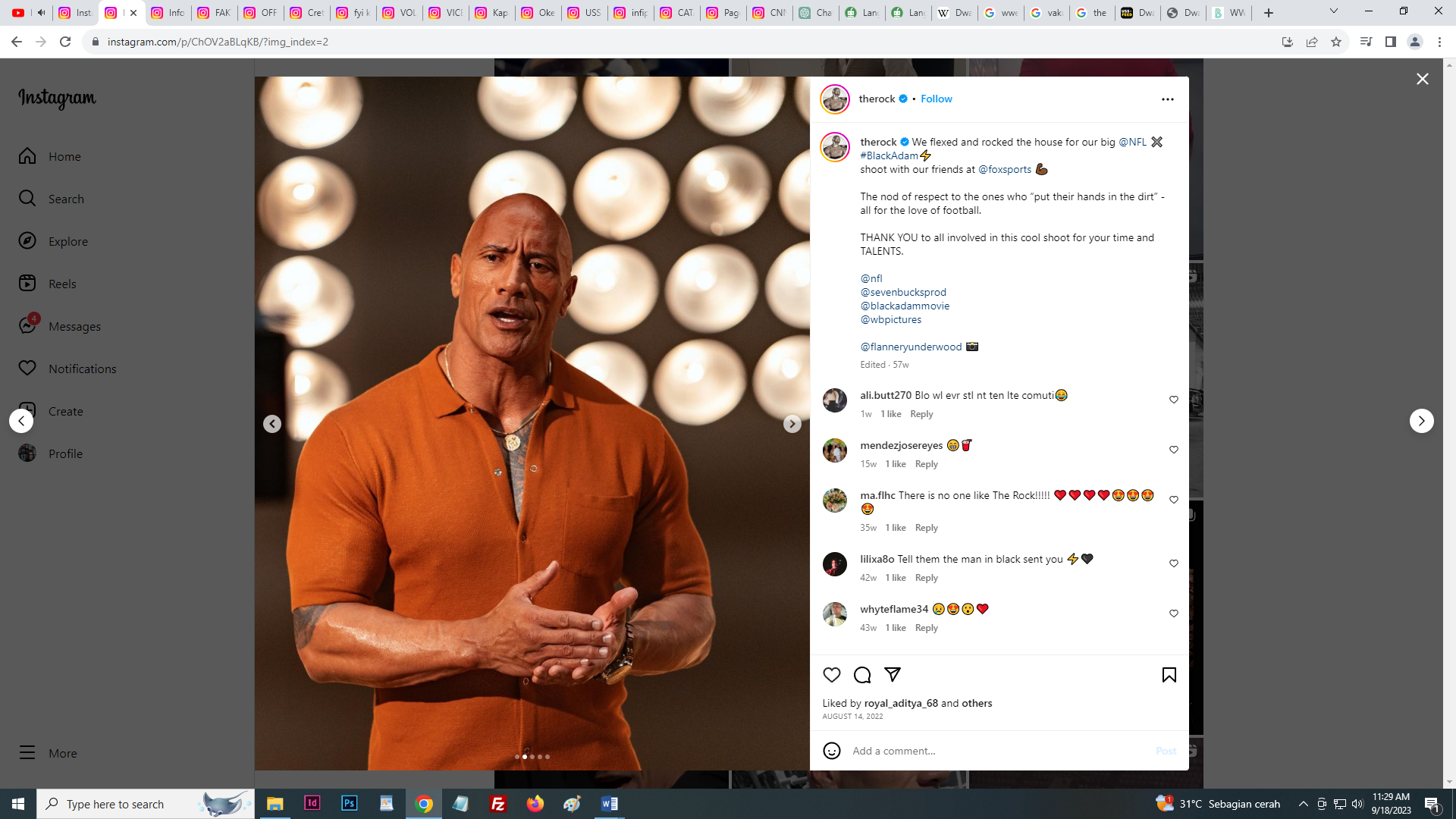Open Profile in Instagram sidebar
This screenshot has width=1456, height=819.
51,453
